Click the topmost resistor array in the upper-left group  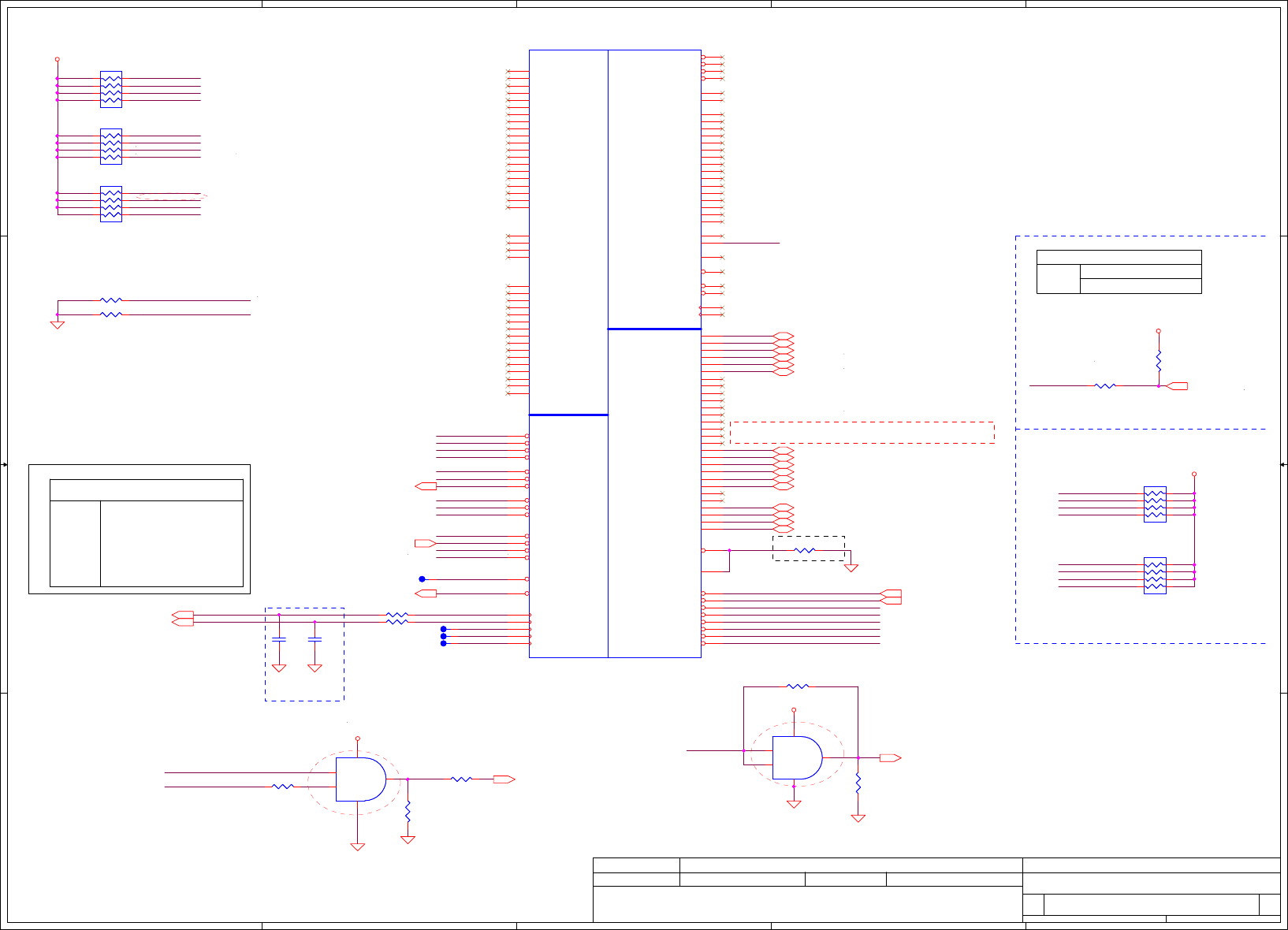pyautogui.click(x=111, y=89)
